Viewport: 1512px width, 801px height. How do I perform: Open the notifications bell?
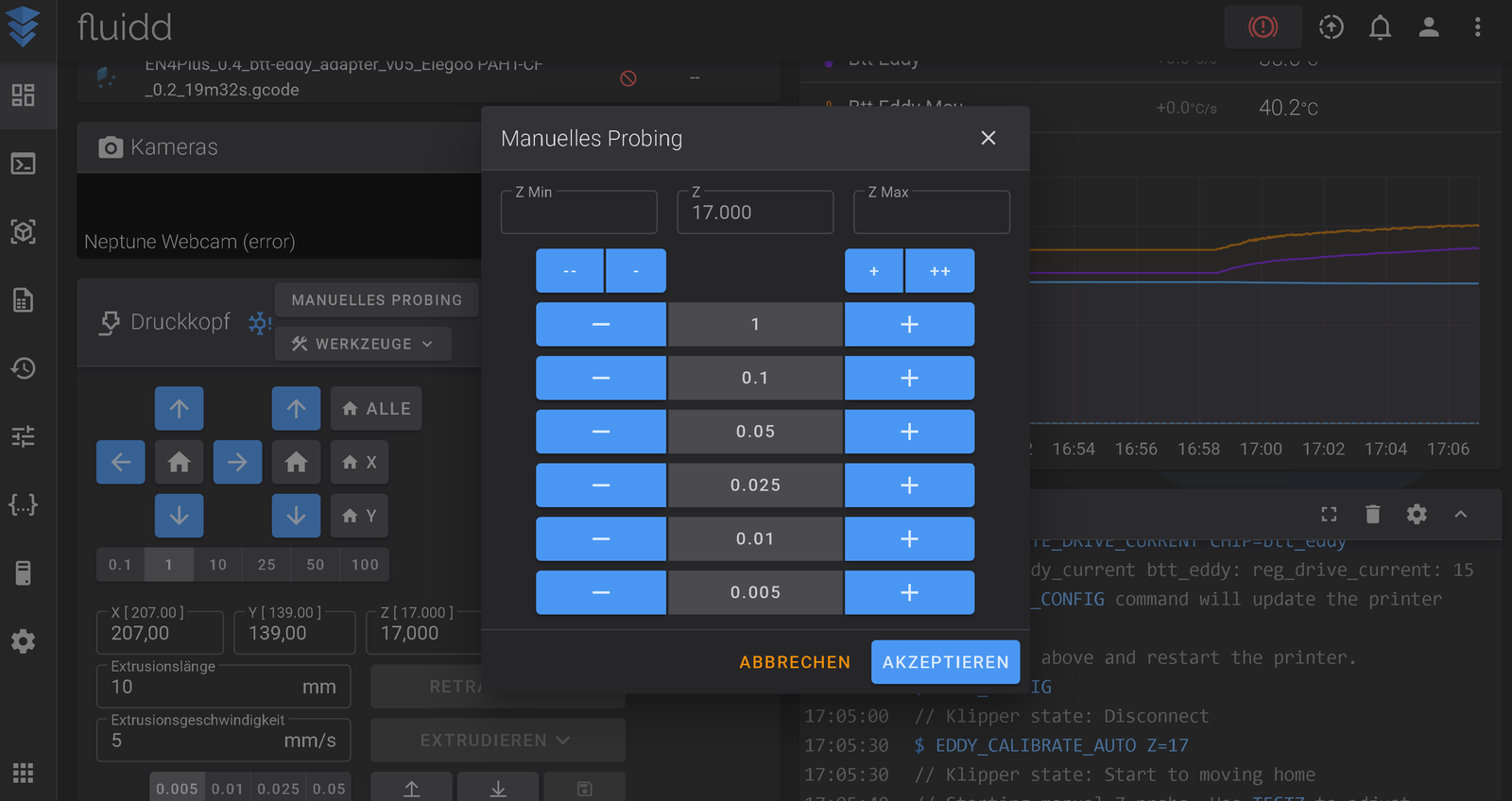pos(1380,27)
